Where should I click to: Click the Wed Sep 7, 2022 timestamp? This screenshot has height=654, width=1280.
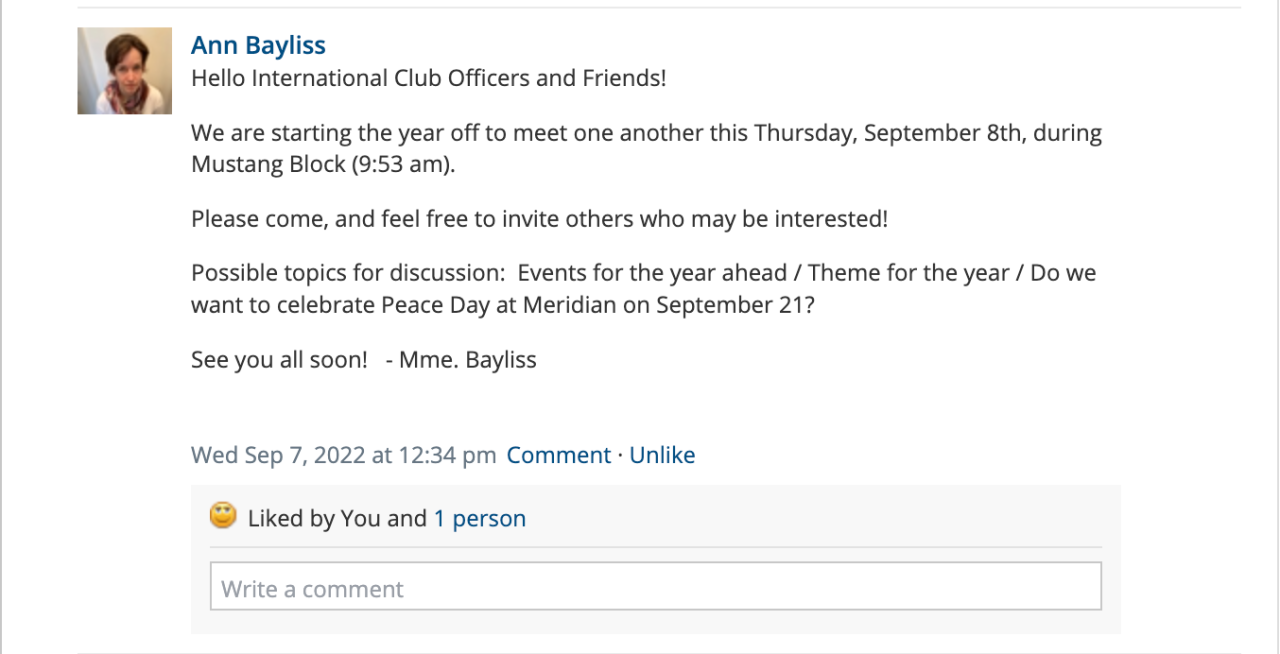click(343, 455)
